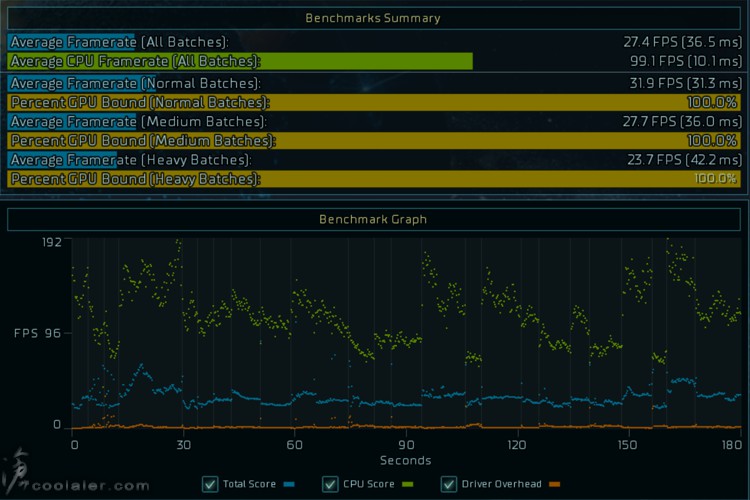Screen dimensions: 750x500
Task: Click the green CPU Score legend swatch
Action: (x=408, y=484)
